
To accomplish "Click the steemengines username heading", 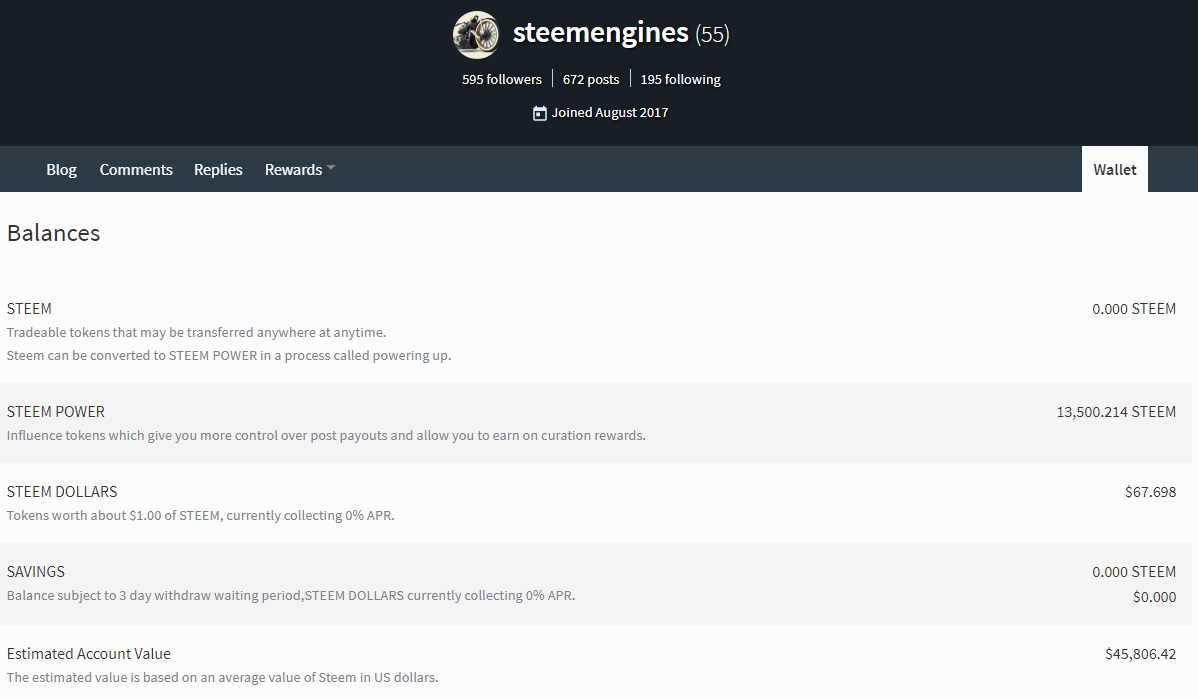I will click(x=601, y=33).
